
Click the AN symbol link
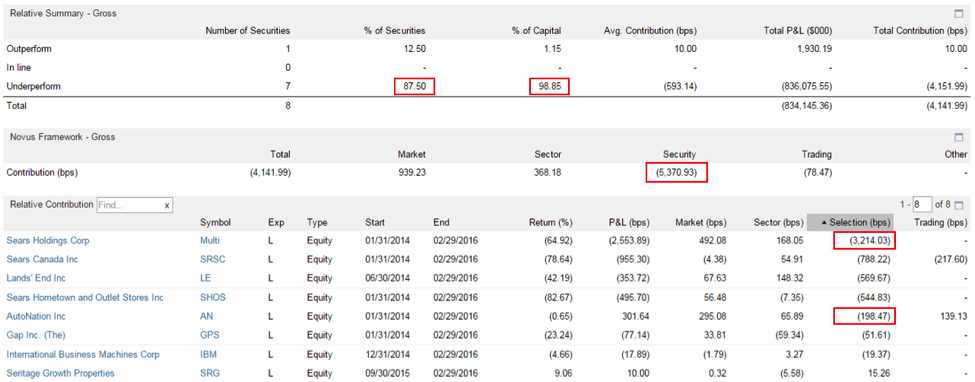point(206,316)
